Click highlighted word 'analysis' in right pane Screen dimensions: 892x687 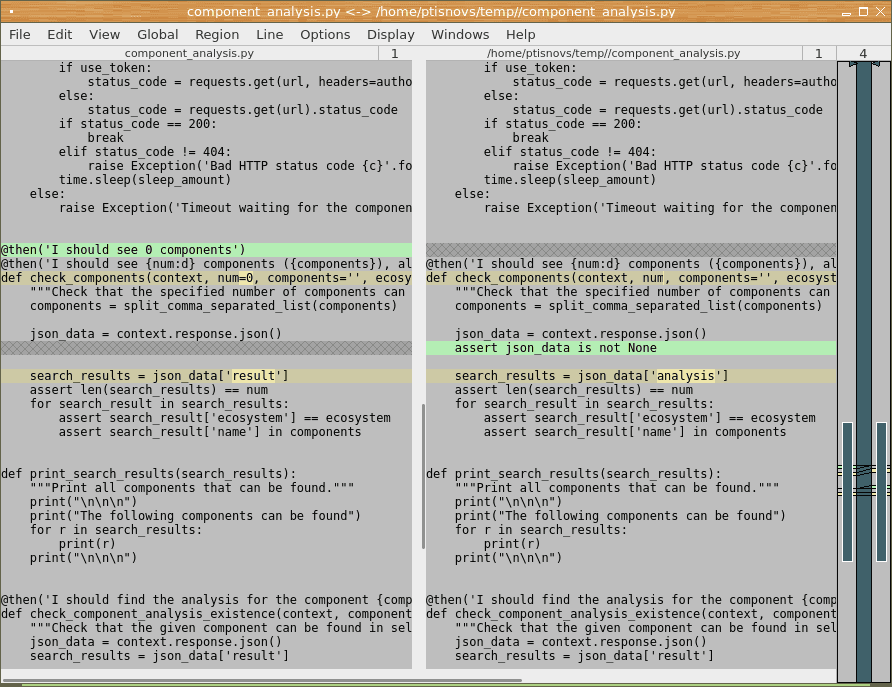[685, 376]
